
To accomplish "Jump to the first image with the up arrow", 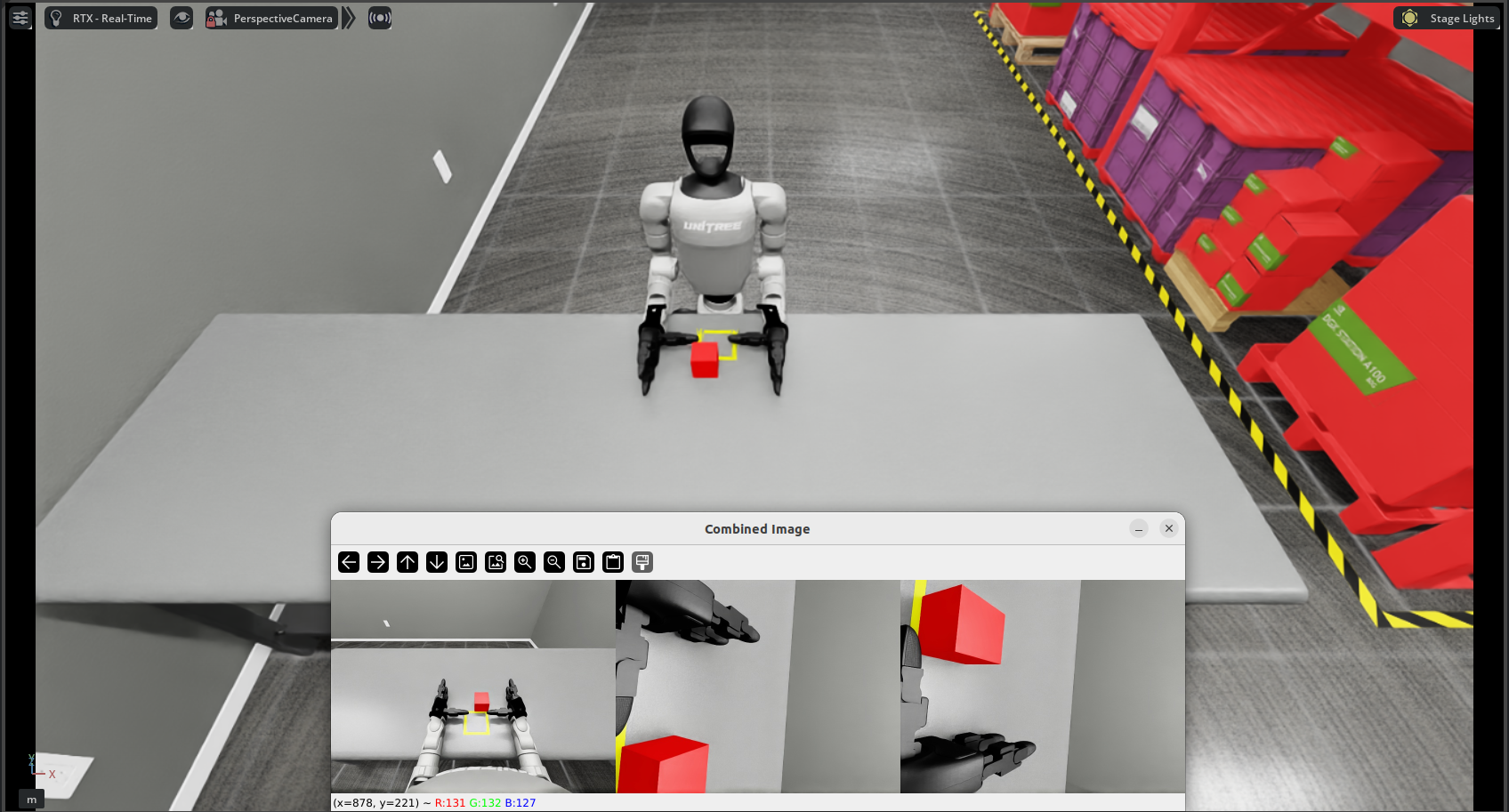I will click(x=407, y=562).
